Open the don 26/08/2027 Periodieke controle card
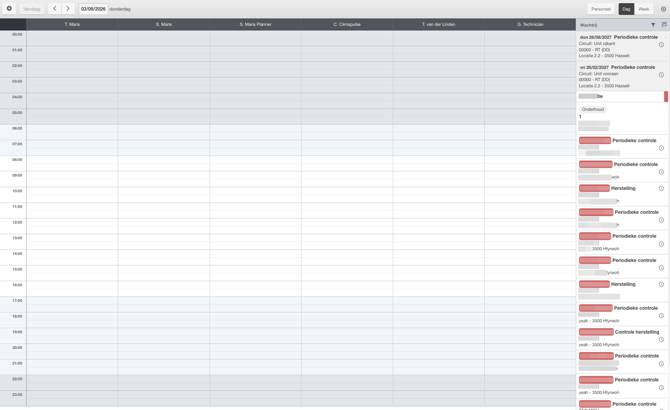Image resolution: width=670 pixels, height=410 pixels. (622, 46)
